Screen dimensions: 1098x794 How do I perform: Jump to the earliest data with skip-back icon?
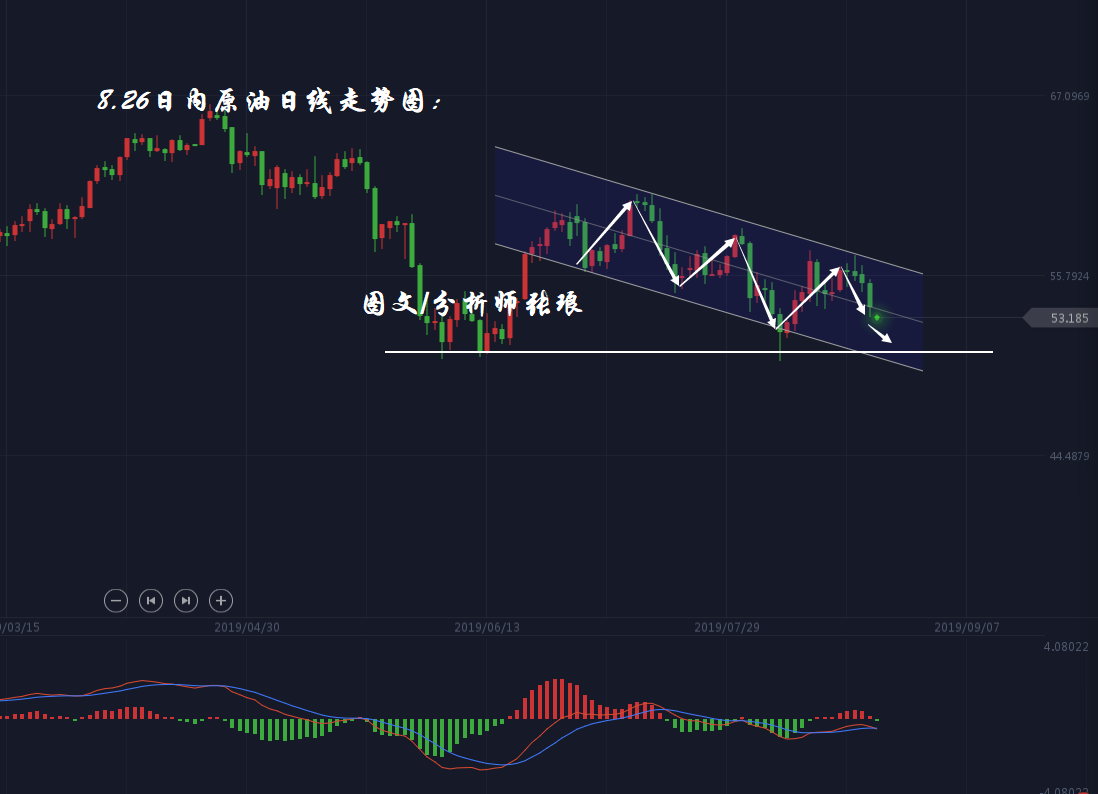[151, 601]
